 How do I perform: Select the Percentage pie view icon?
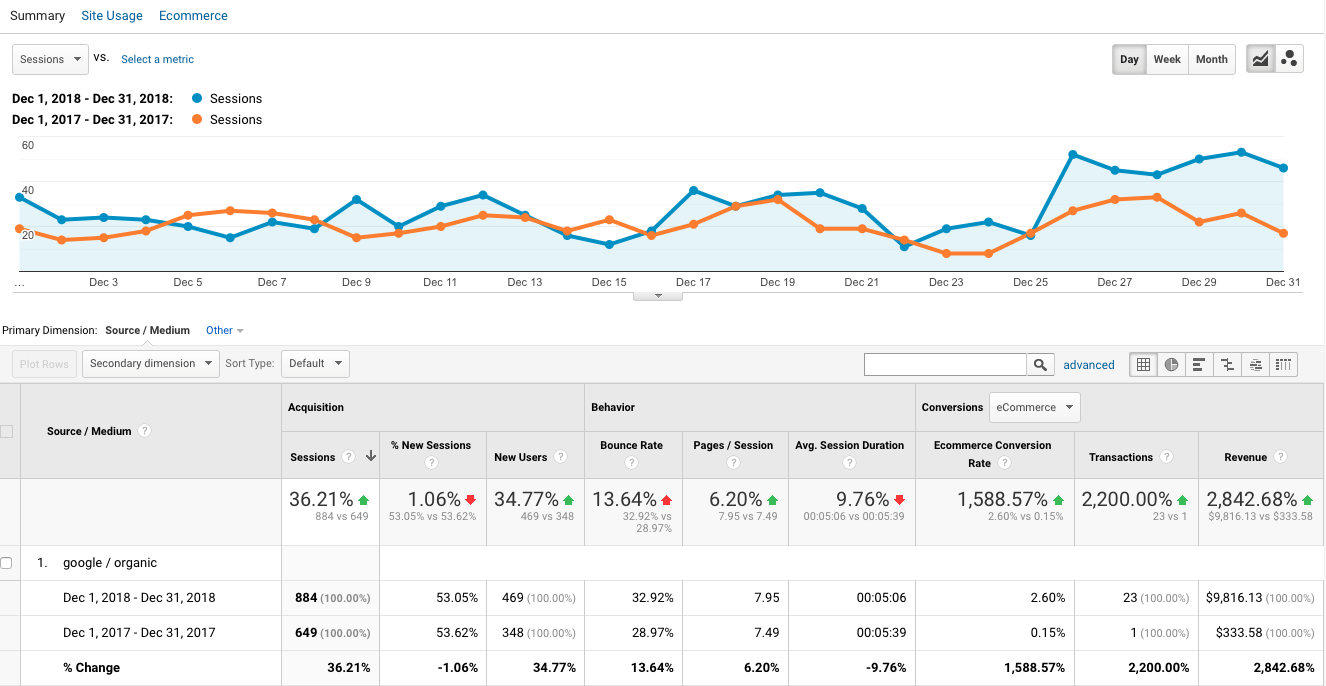[1171, 365]
